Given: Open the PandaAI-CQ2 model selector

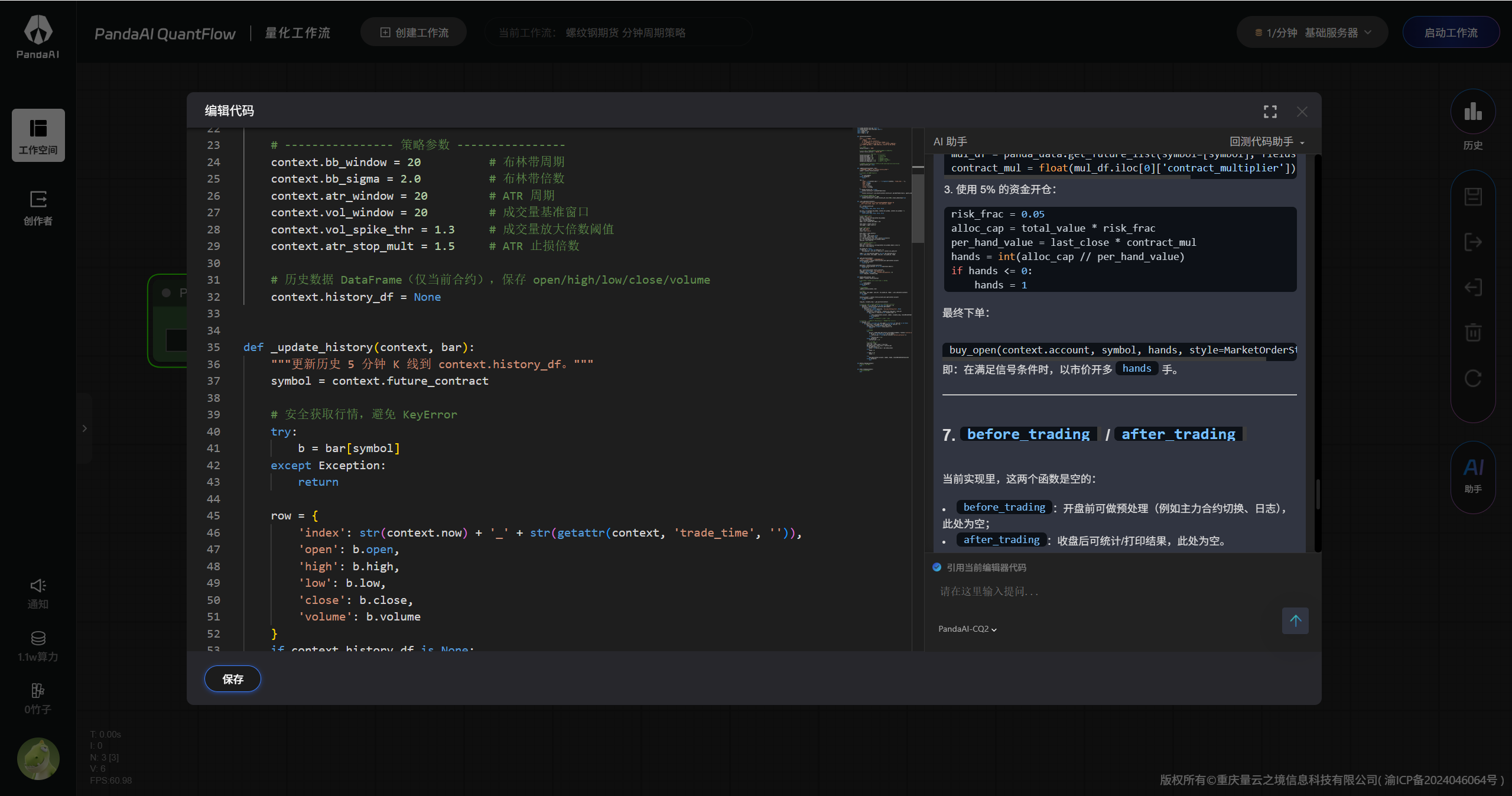Looking at the screenshot, I should tap(967, 629).
